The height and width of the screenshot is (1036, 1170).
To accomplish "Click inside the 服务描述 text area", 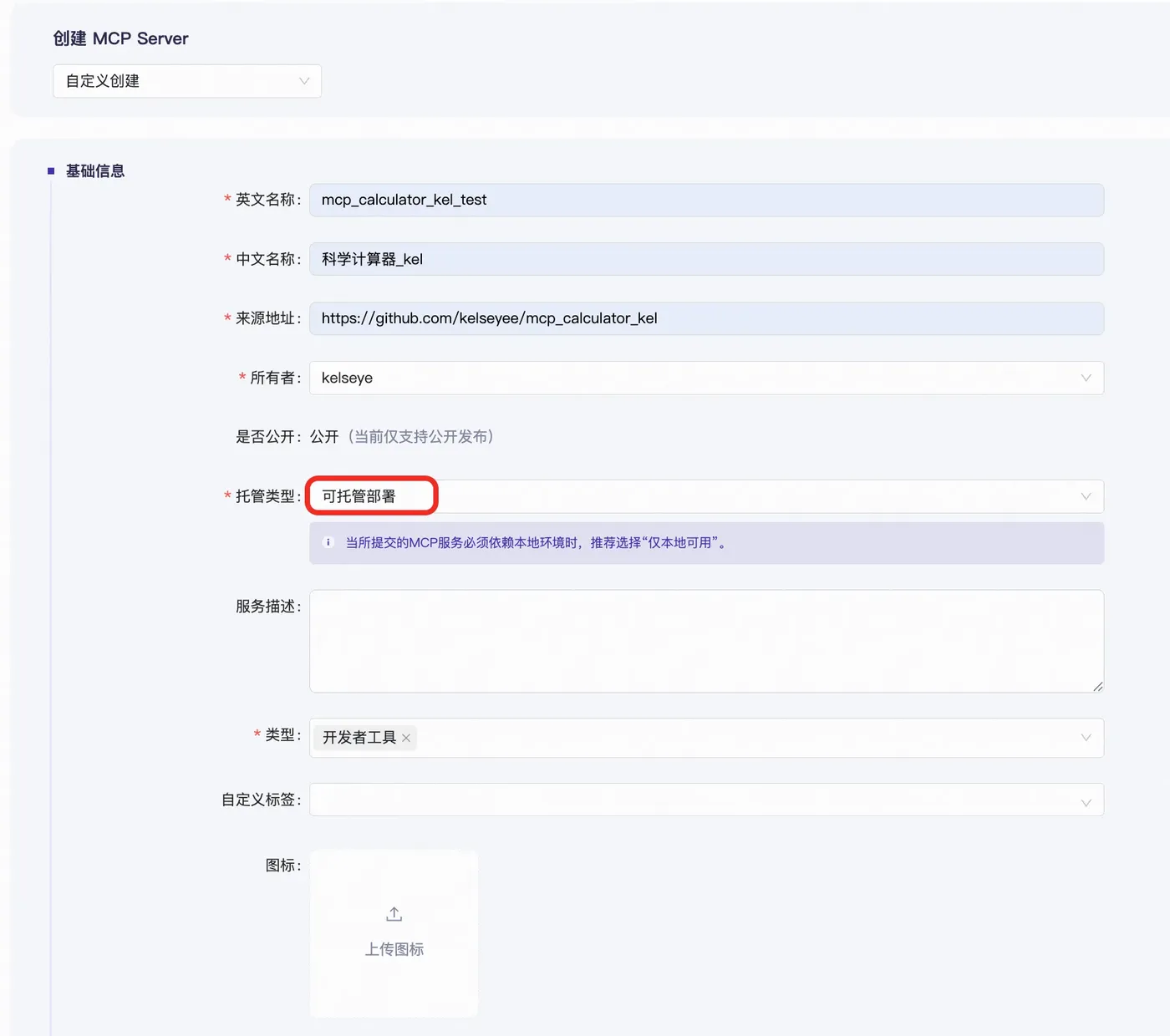I will (706, 641).
